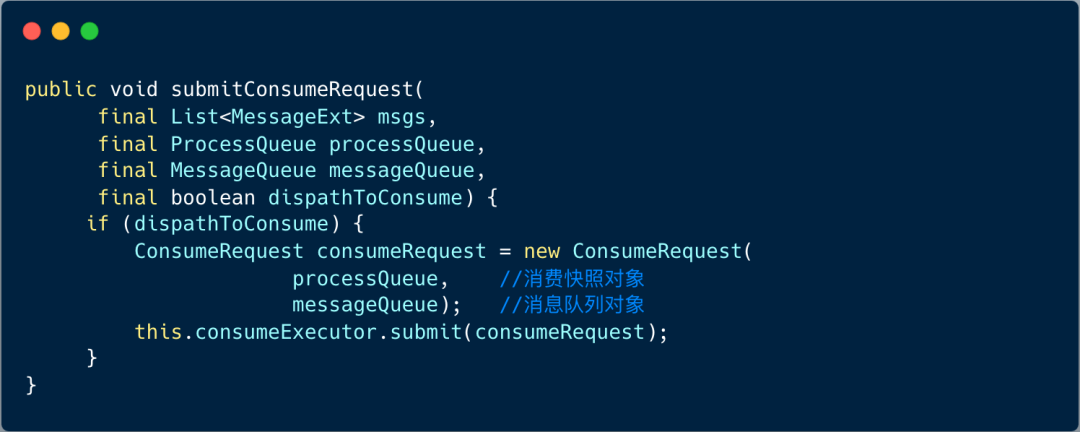Click the green maximize window dot
Image resolution: width=1080 pixels, height=432 pixels.
click(x=90, y=31)
